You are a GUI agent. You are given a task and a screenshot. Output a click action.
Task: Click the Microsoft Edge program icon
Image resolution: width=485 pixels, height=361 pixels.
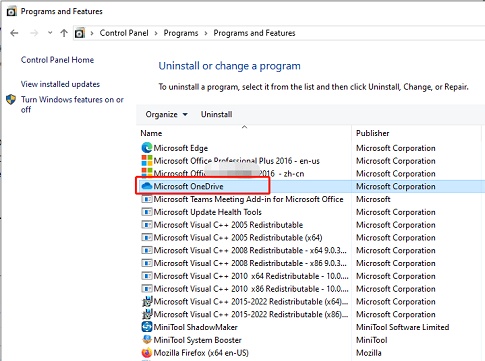pyautogui.click(x=147, y=148)
